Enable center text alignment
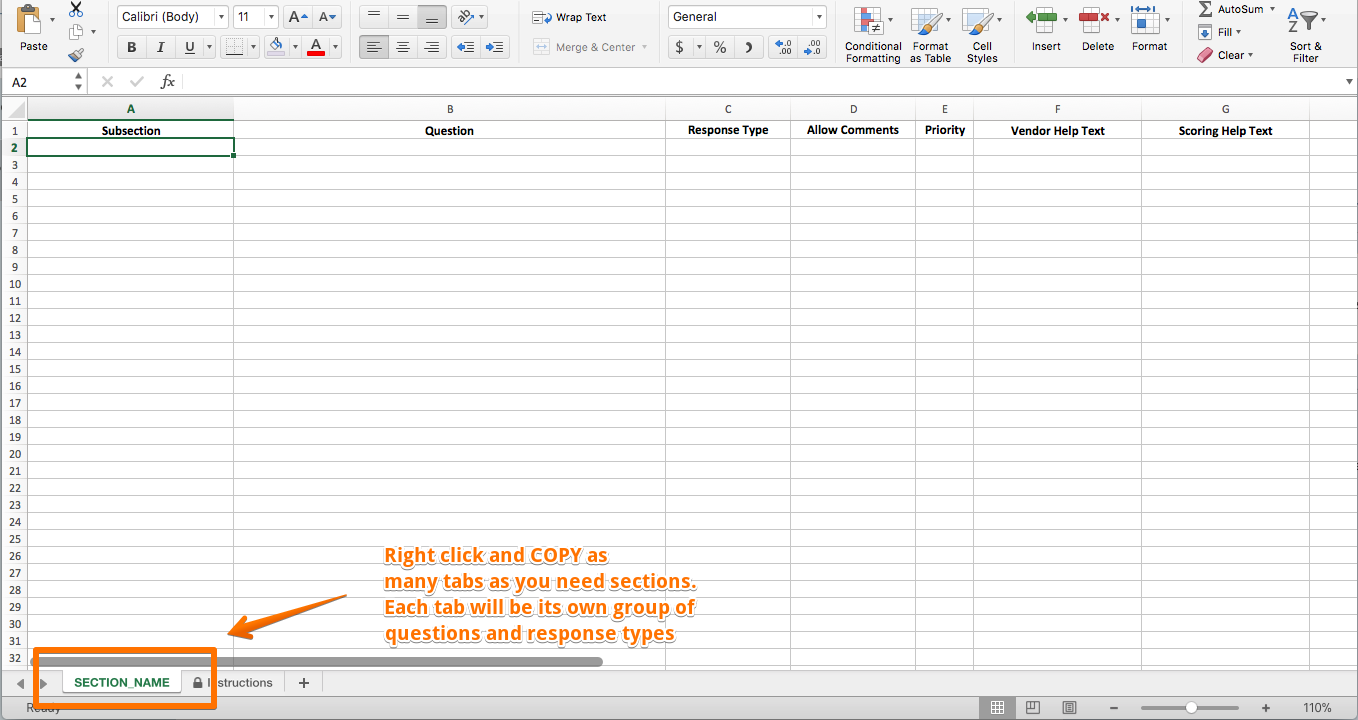The width and height of the screenshot is (1358, 720). click(x=403, y=47)
